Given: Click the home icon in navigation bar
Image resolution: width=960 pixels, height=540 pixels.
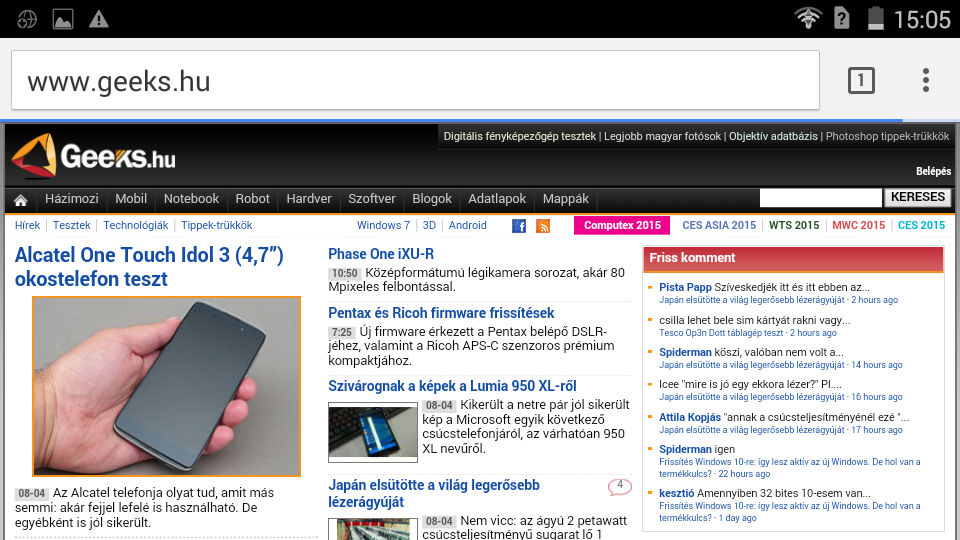Looking at the screenshot, I should tap(20, 200).
